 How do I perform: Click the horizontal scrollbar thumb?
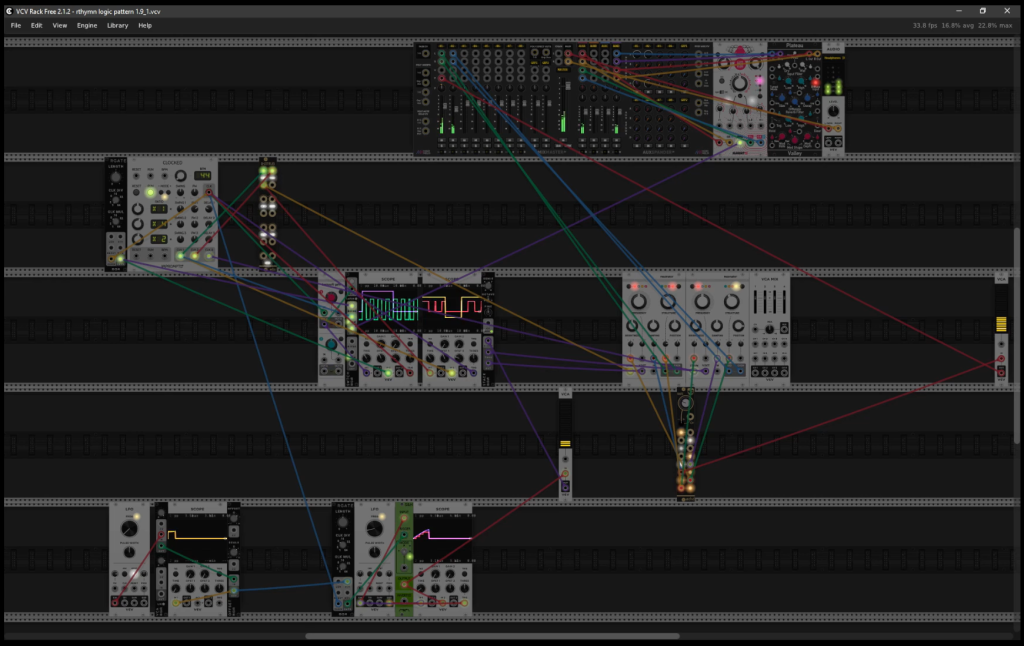point(492,636)
